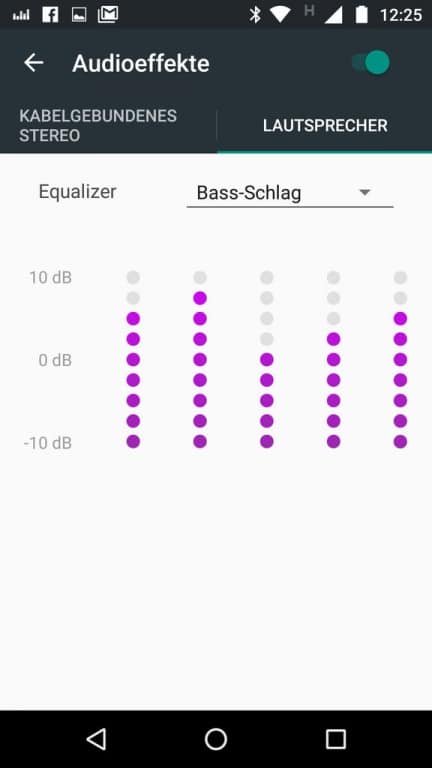Image resolution: width=432 pixels, height=768 pixels.
Task: Set fourth band to the top gray dot
Action: click(x=334, y=278)
